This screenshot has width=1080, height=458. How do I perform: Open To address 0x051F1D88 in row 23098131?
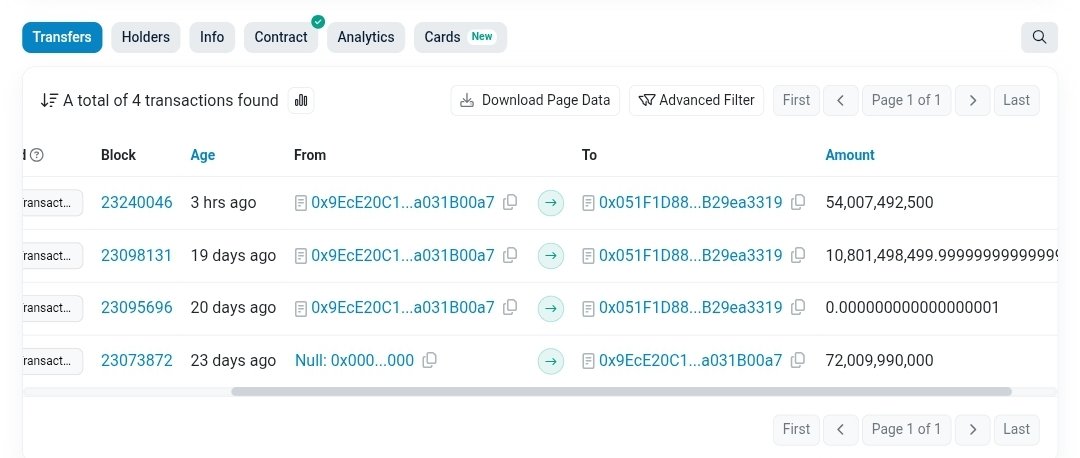click(x=691, y=256)
